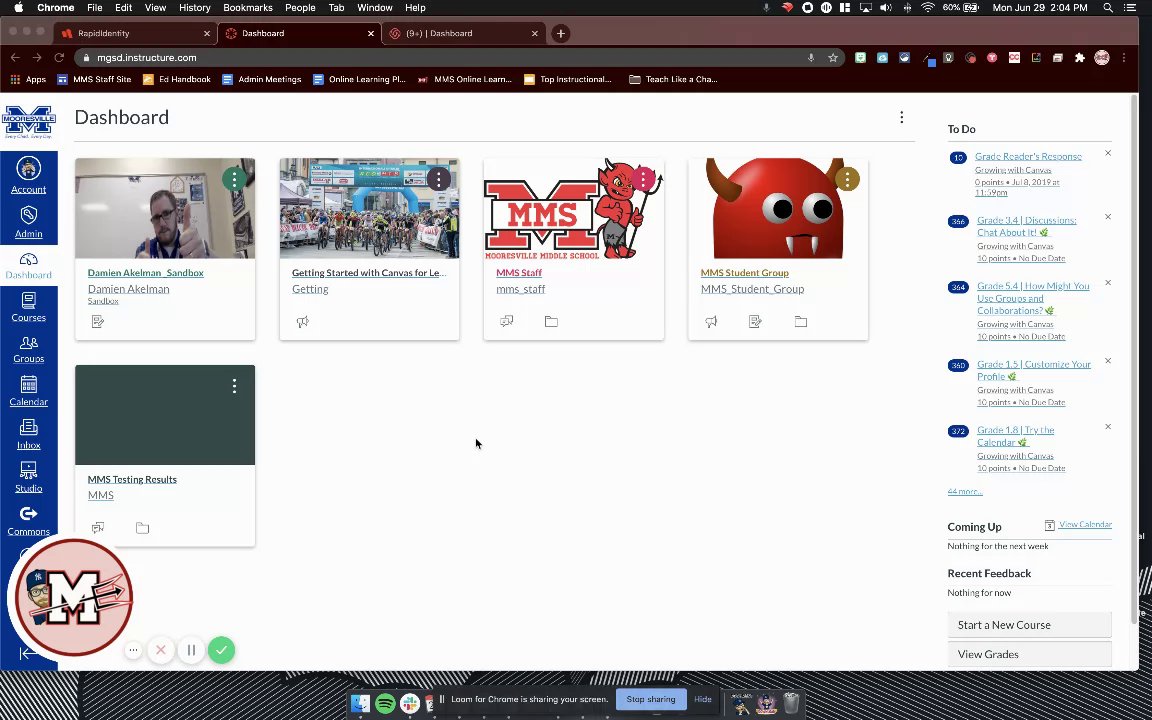The image size is (1152, 720).
Task: Open the Account menu in Canvas sidebar
Action: pyautogui.click(x=29, y=175)
